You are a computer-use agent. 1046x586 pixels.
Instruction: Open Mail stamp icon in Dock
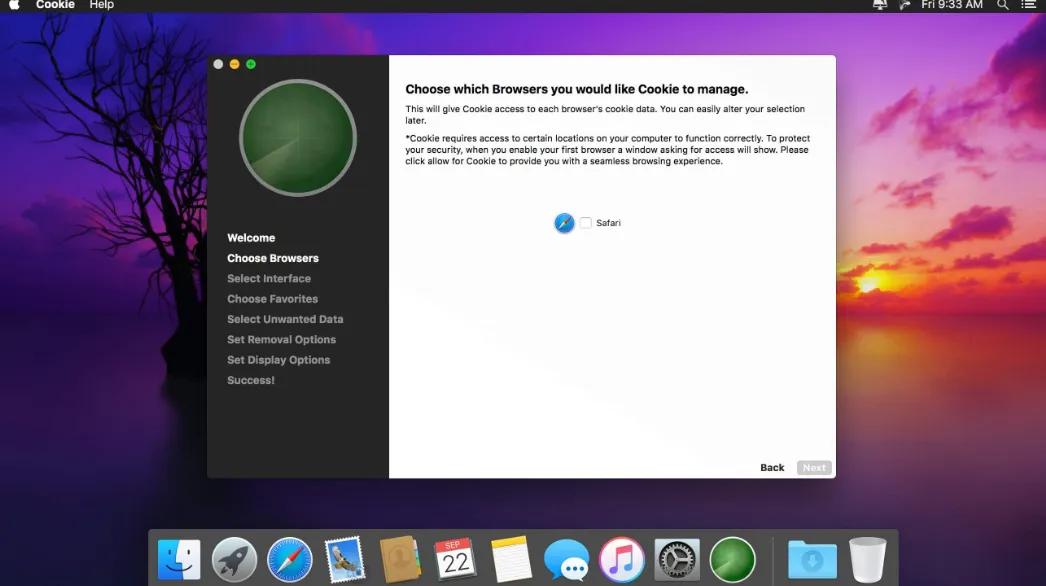(x=345, y=559)
